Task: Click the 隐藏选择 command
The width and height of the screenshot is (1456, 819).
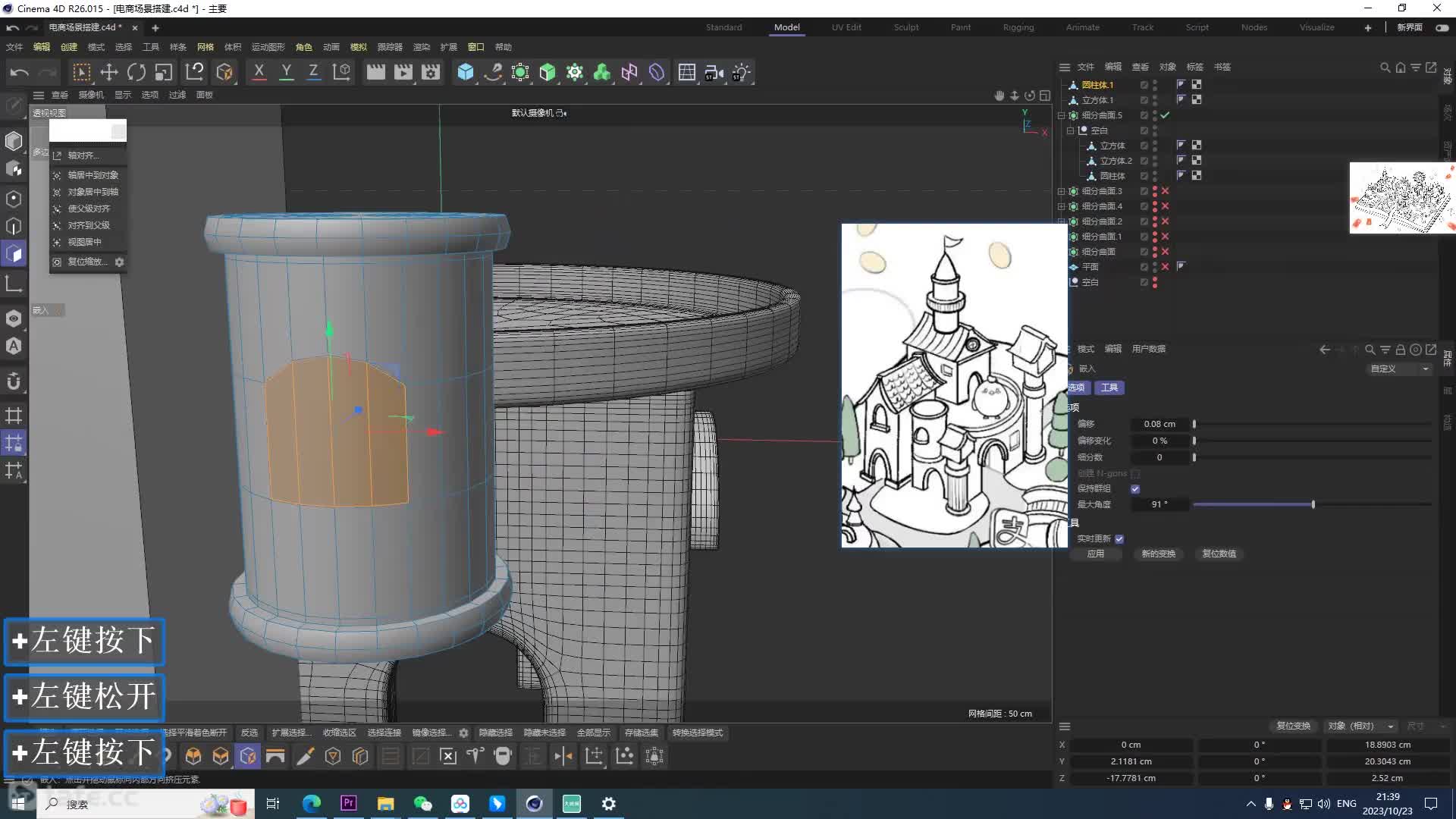Action: tap(496, 733)
